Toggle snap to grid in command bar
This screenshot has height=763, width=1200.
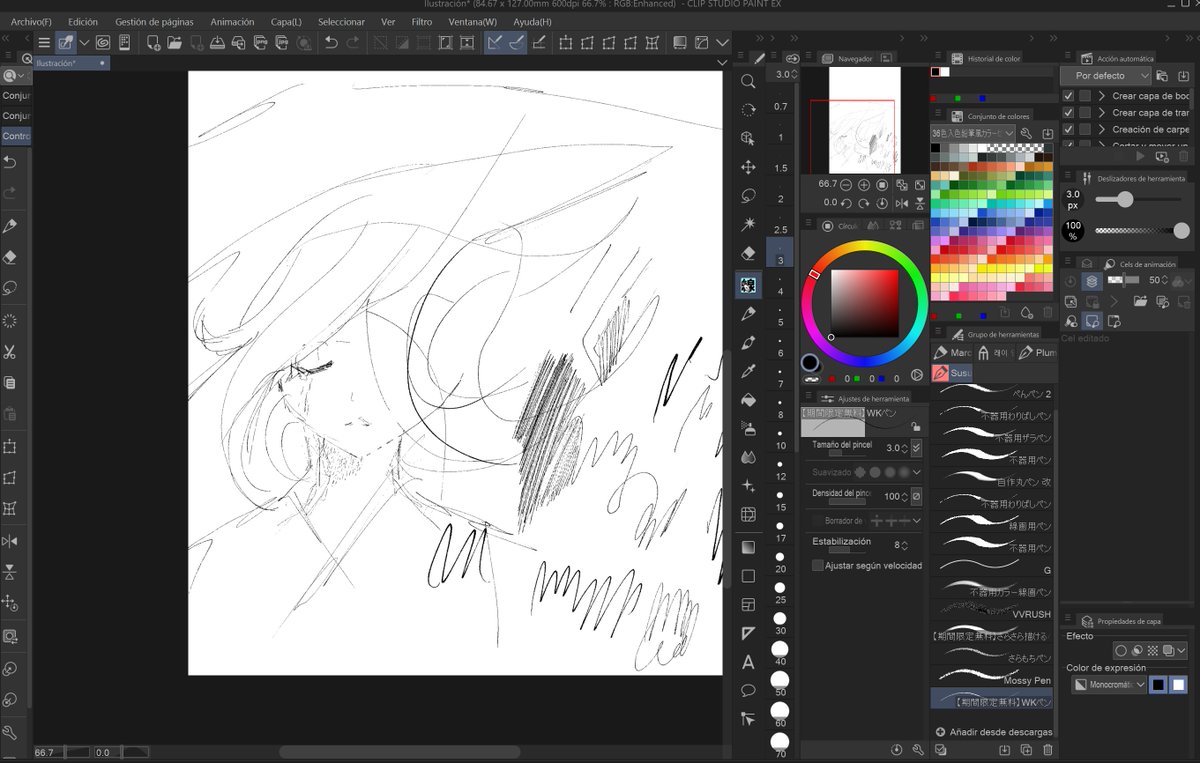click(x=539, y=42)
